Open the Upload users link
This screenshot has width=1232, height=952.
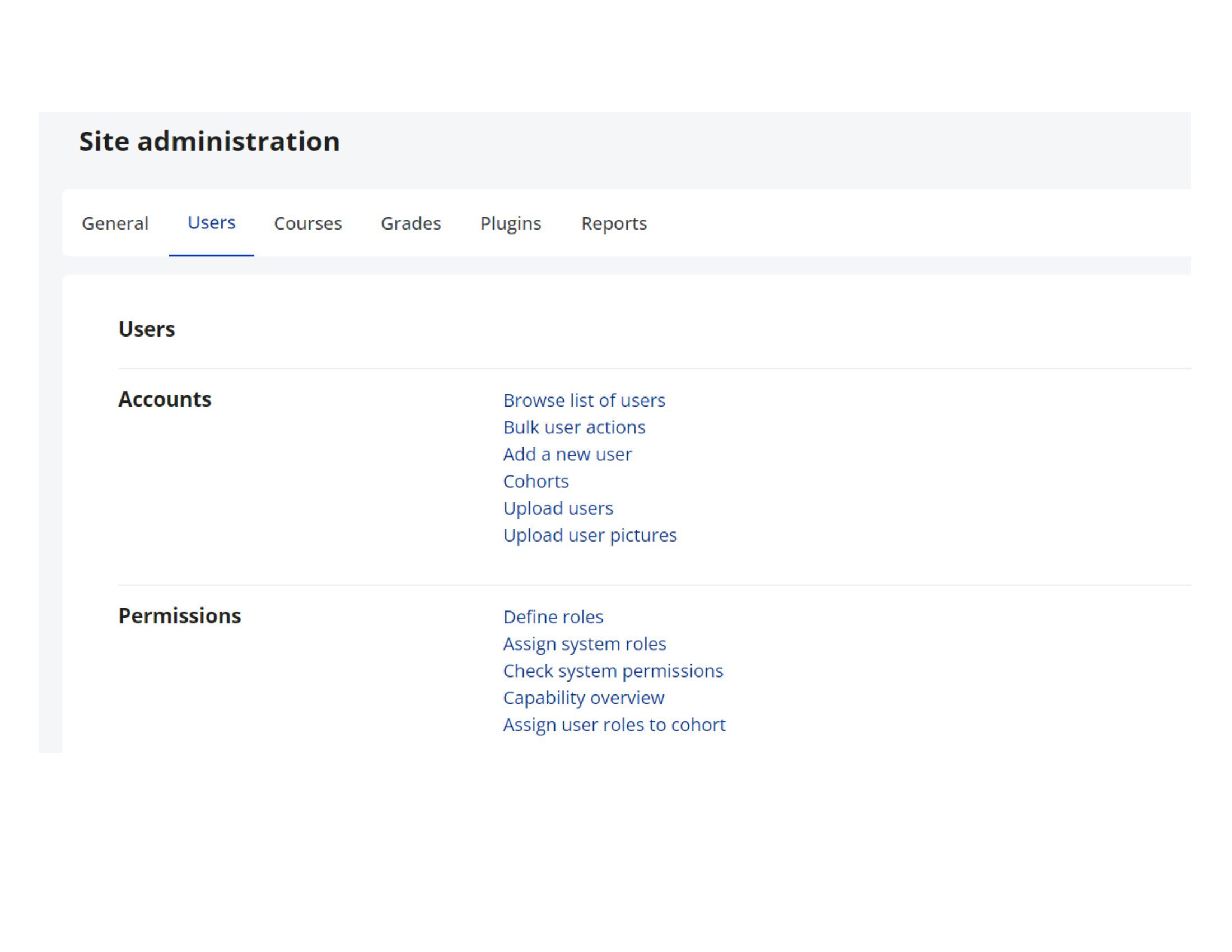tap(557, 508)
